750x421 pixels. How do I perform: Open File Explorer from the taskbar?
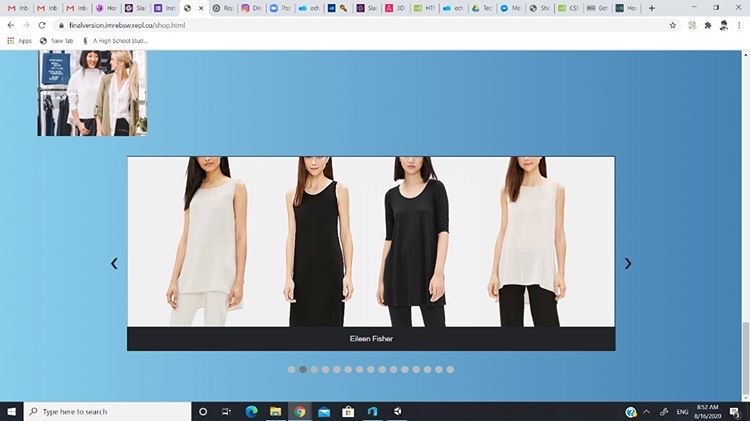[276, 411]
